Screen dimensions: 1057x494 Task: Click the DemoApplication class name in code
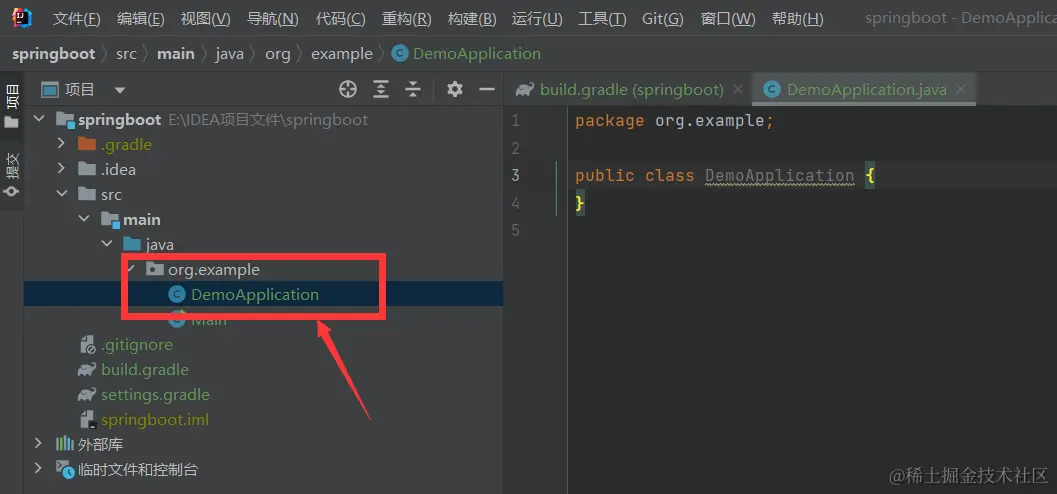point(779,176)
